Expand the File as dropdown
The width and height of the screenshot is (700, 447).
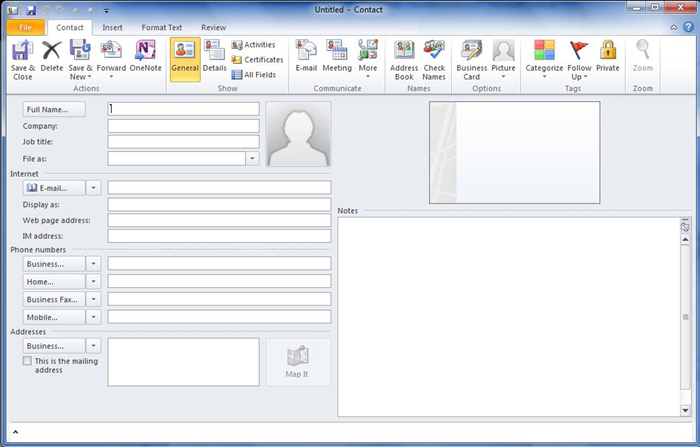[x=252, y=159]
